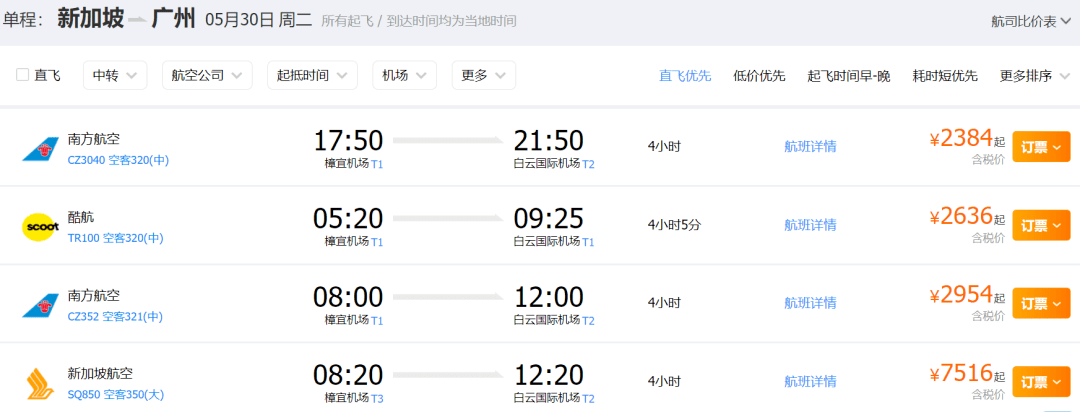The width and height of the screenshot is (1080, 412).
Task: Open flight details for SQ850
Action: (x=810, y=381)
